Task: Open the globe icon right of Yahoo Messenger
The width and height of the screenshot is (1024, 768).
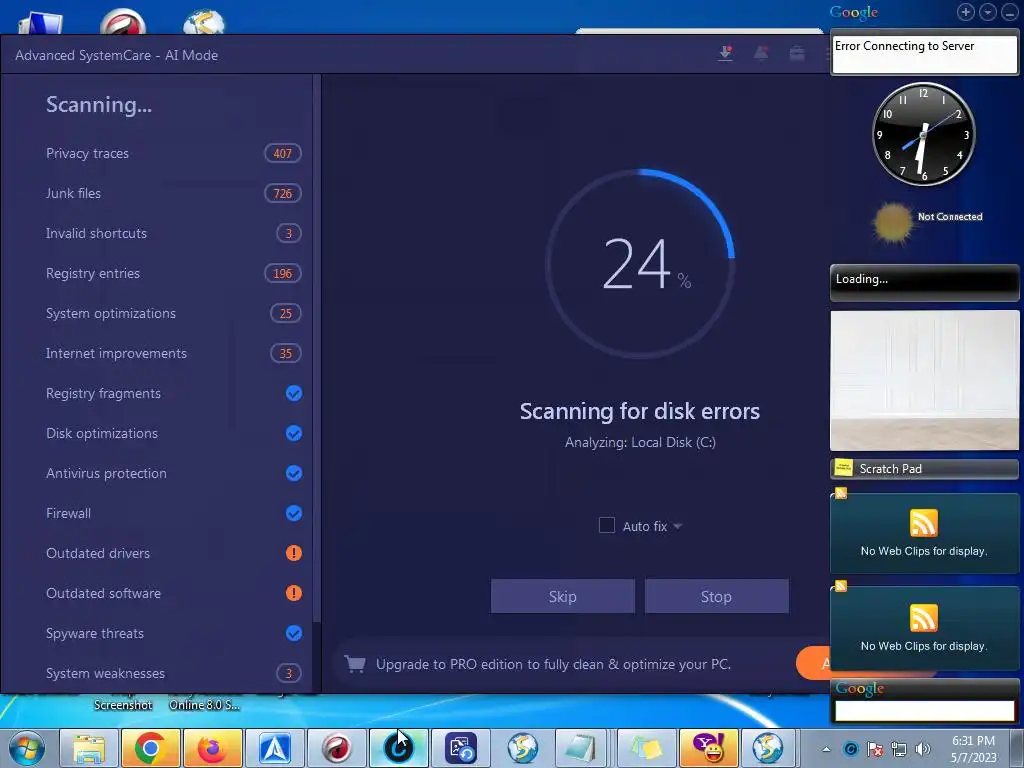Action: [x=768, y=748]
